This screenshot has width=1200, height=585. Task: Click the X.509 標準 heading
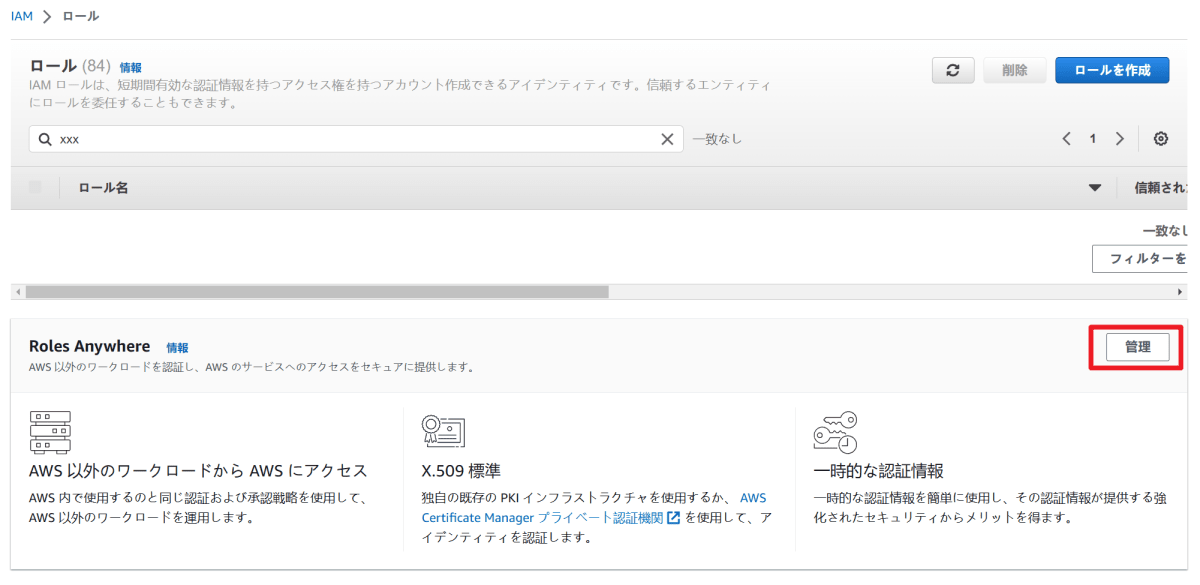[x=462, y=471]
